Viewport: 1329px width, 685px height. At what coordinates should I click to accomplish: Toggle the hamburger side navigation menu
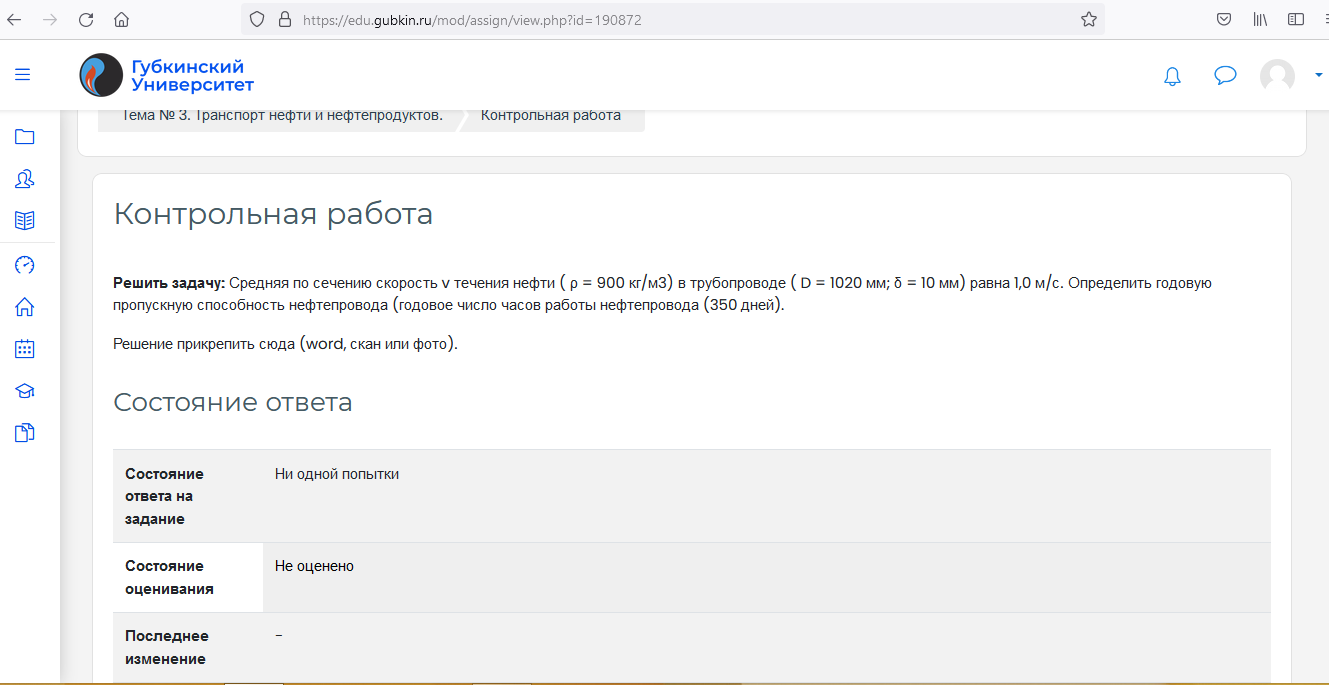coord(22,75)
